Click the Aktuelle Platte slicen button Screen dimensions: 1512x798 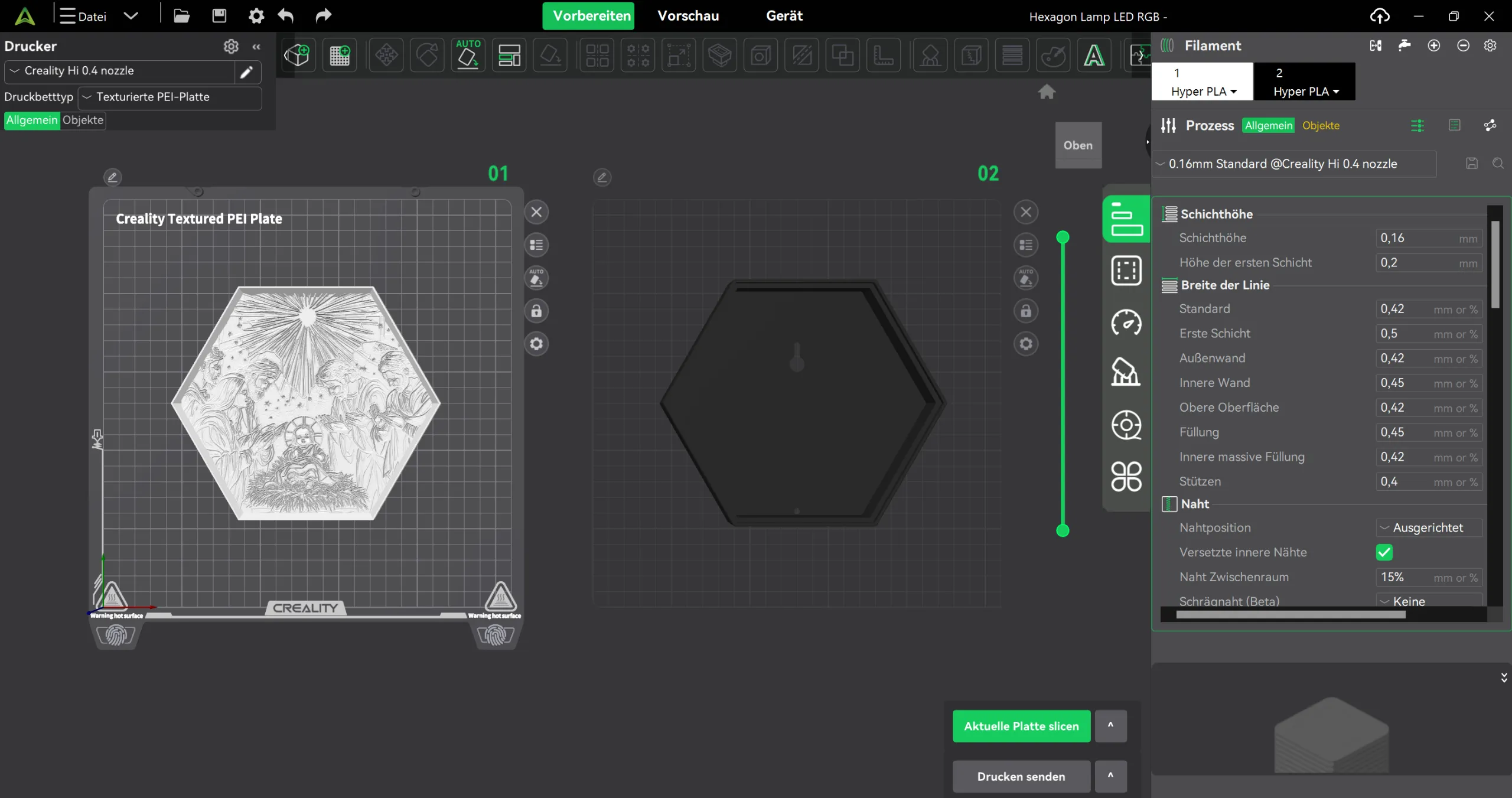1021,726
